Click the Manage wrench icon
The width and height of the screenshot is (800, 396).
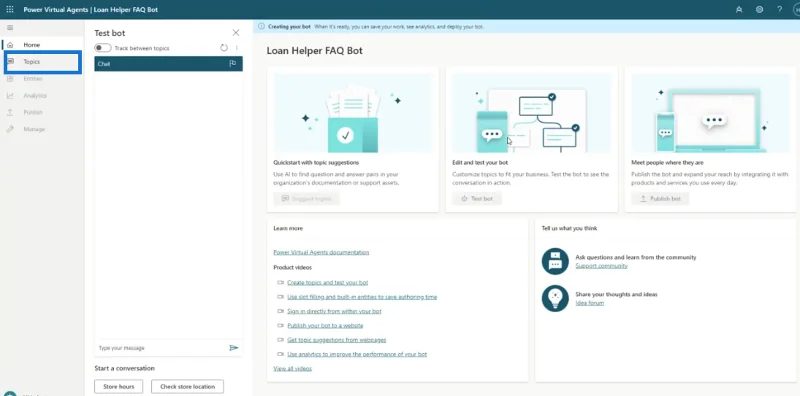click(10, 129)
